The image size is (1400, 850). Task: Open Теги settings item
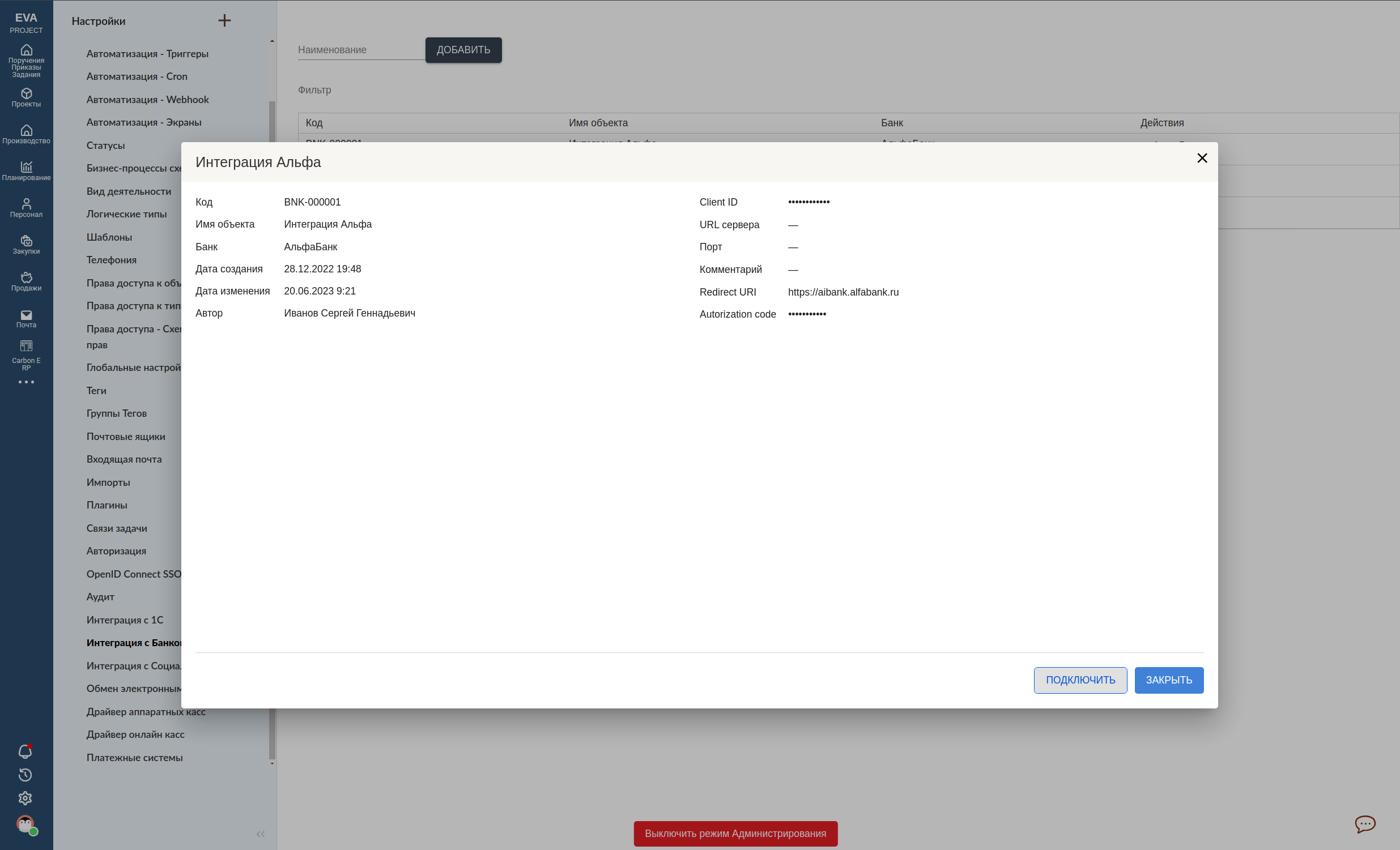click(96, 391)
